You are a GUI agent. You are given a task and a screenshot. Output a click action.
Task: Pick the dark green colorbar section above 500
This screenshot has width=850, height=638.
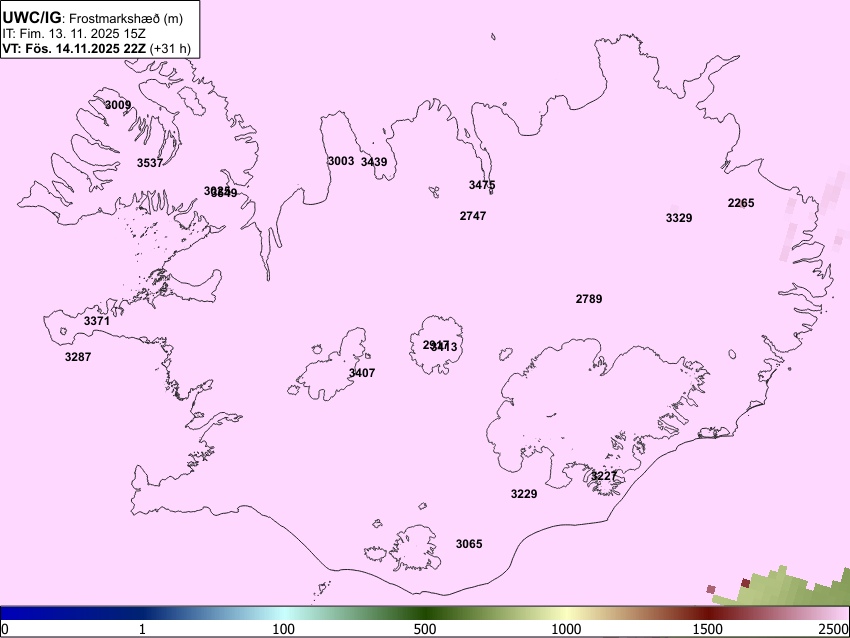(x=425, y=614)
